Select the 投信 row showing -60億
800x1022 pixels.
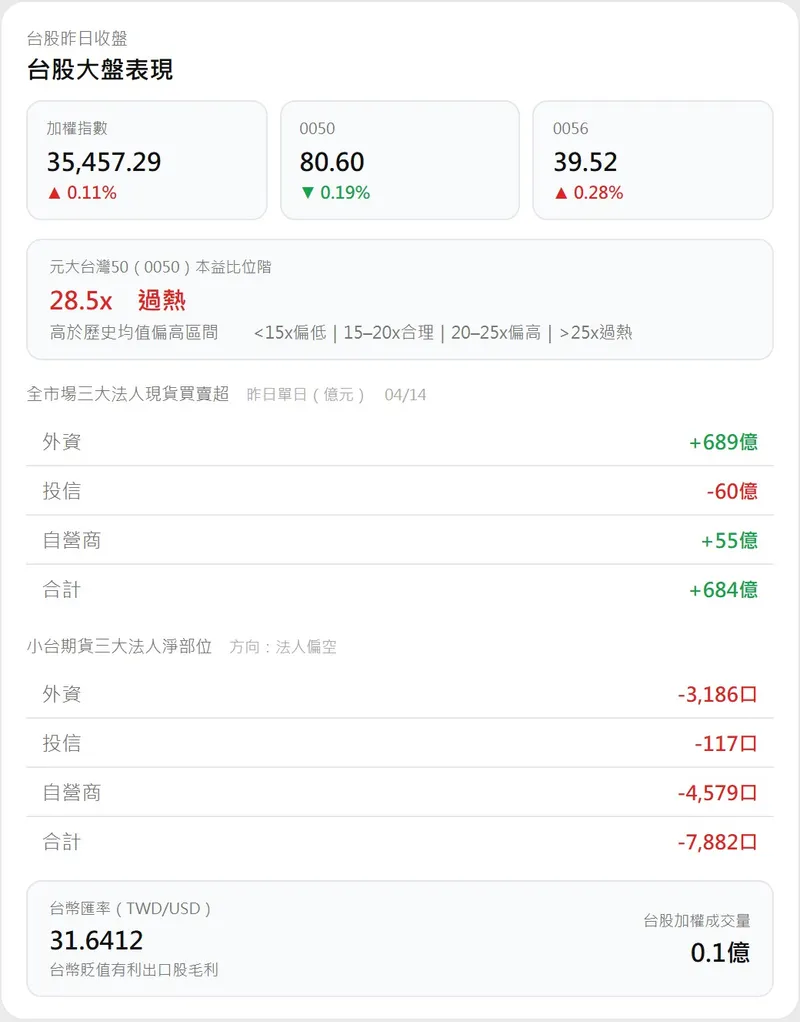coord(399,491)
